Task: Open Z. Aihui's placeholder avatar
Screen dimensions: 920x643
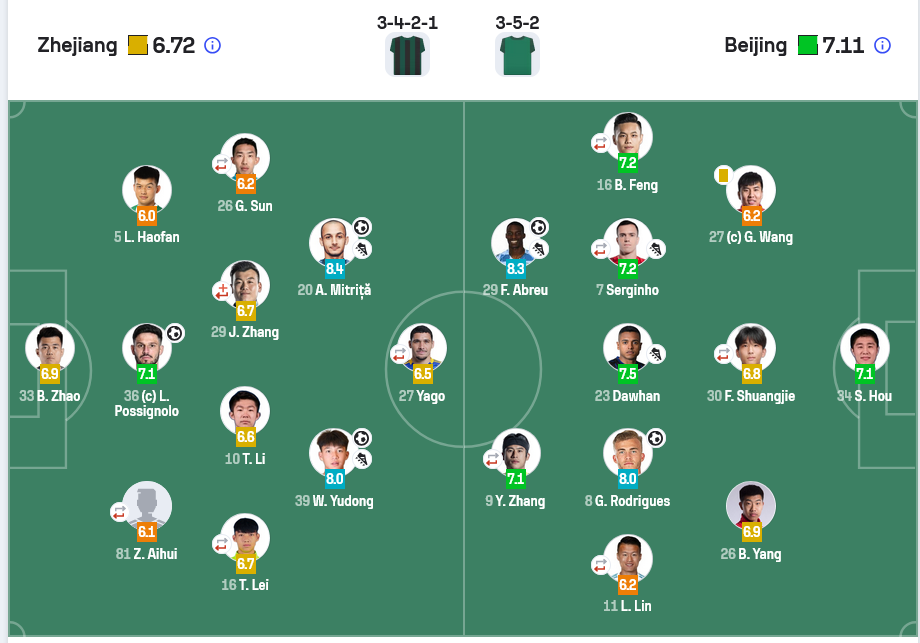Action: tap(147, 506)
